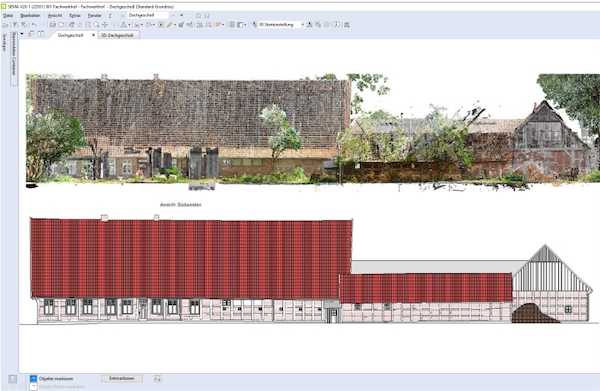Click the print icon in toolbar
Screen dimensions: 600x391
point(52,24)
